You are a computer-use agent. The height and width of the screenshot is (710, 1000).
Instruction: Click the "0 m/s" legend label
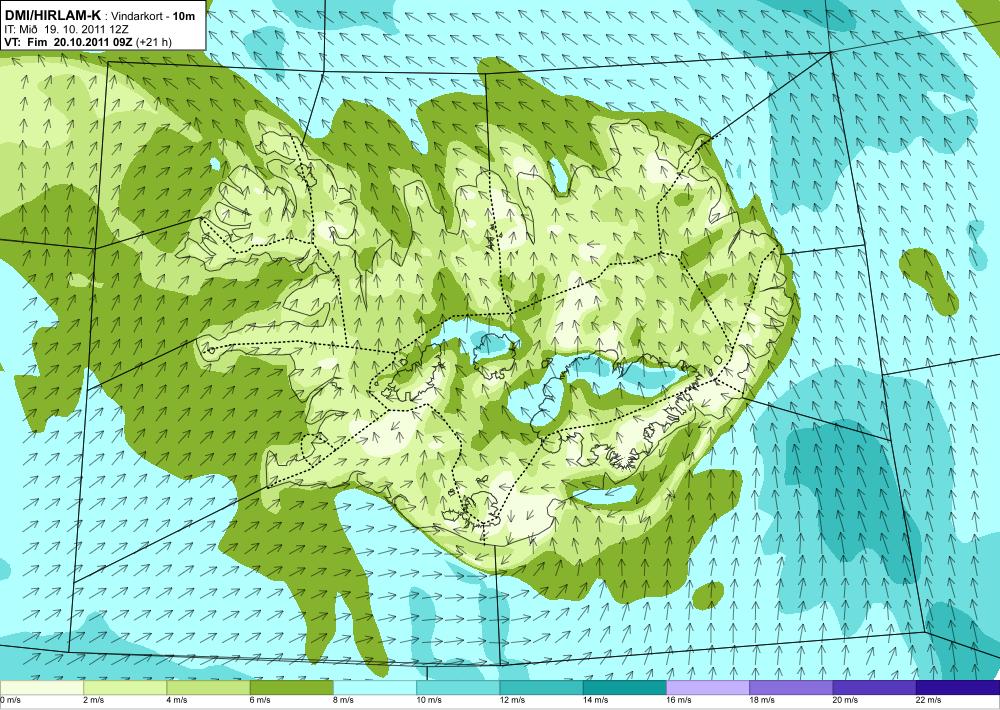[10, 700]
